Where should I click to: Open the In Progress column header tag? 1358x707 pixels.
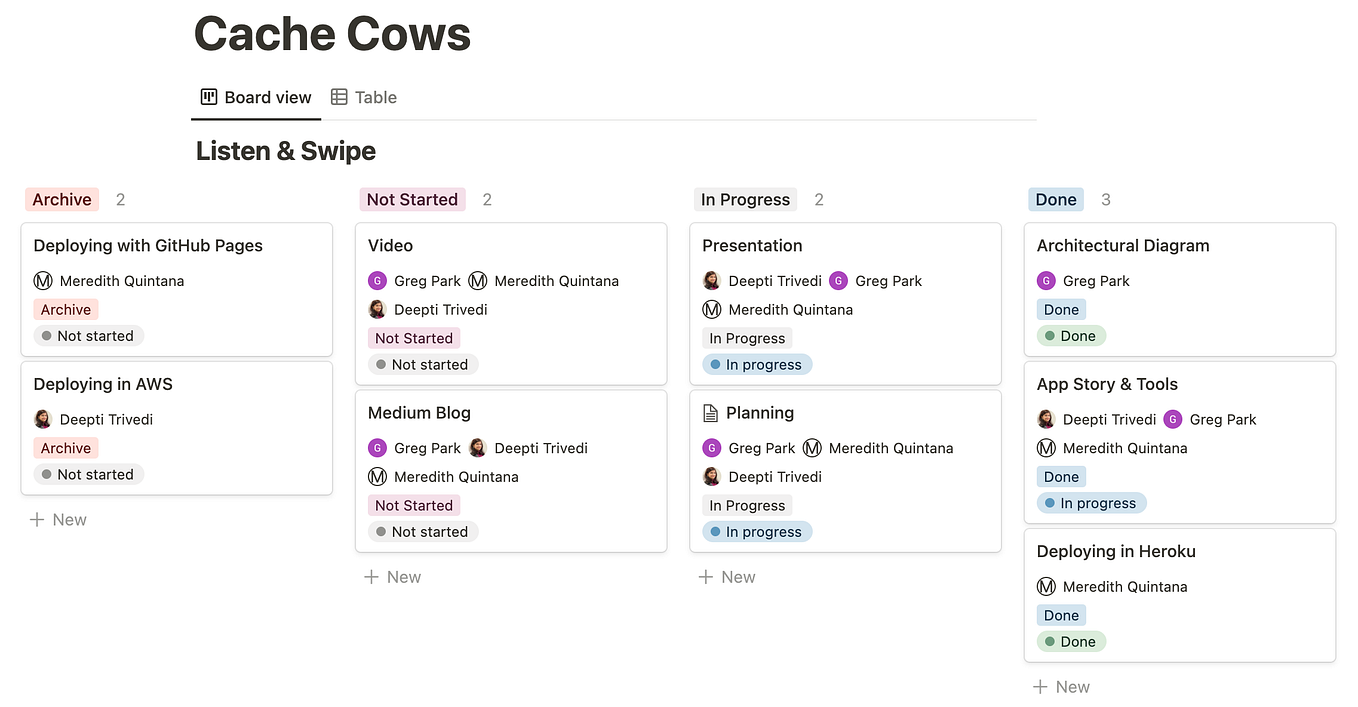point(745,199)
